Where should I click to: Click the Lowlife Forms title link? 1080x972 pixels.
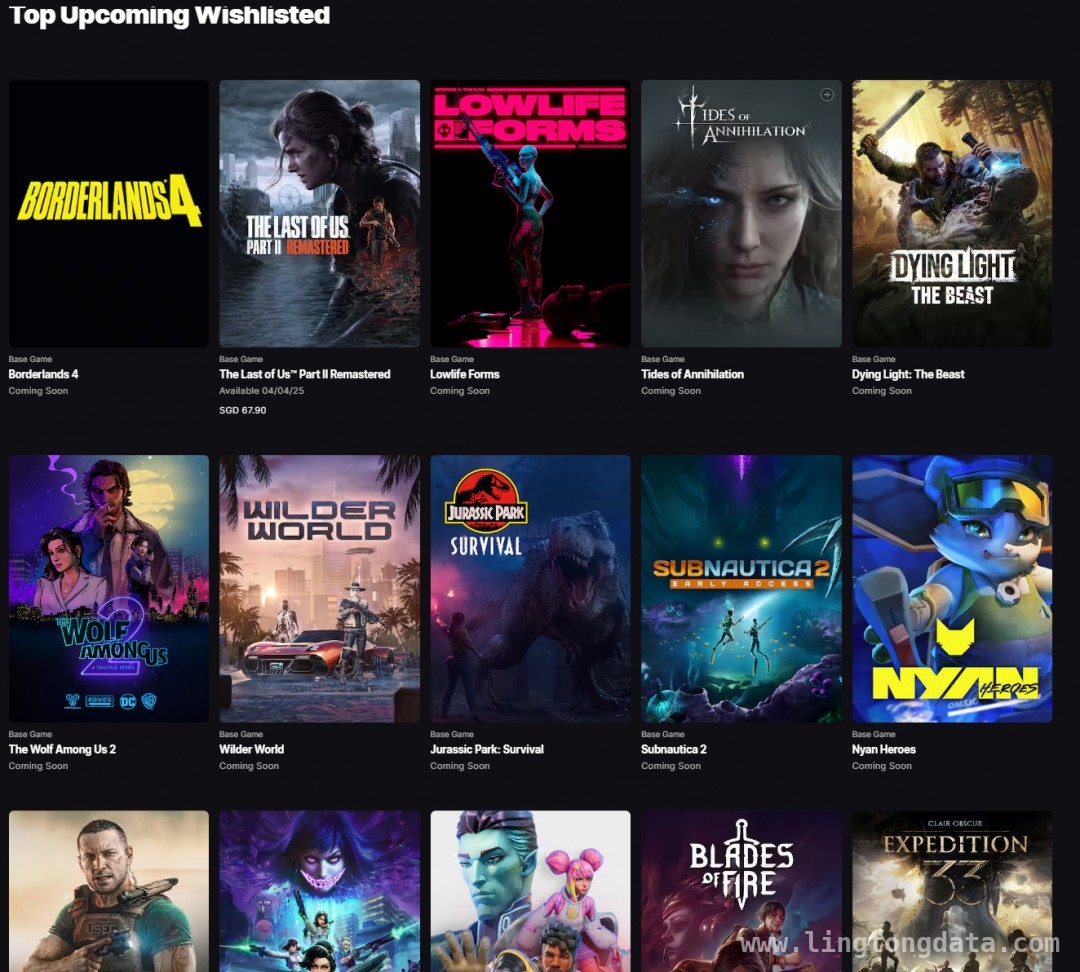pyautogui.click(x=465, y=374)
